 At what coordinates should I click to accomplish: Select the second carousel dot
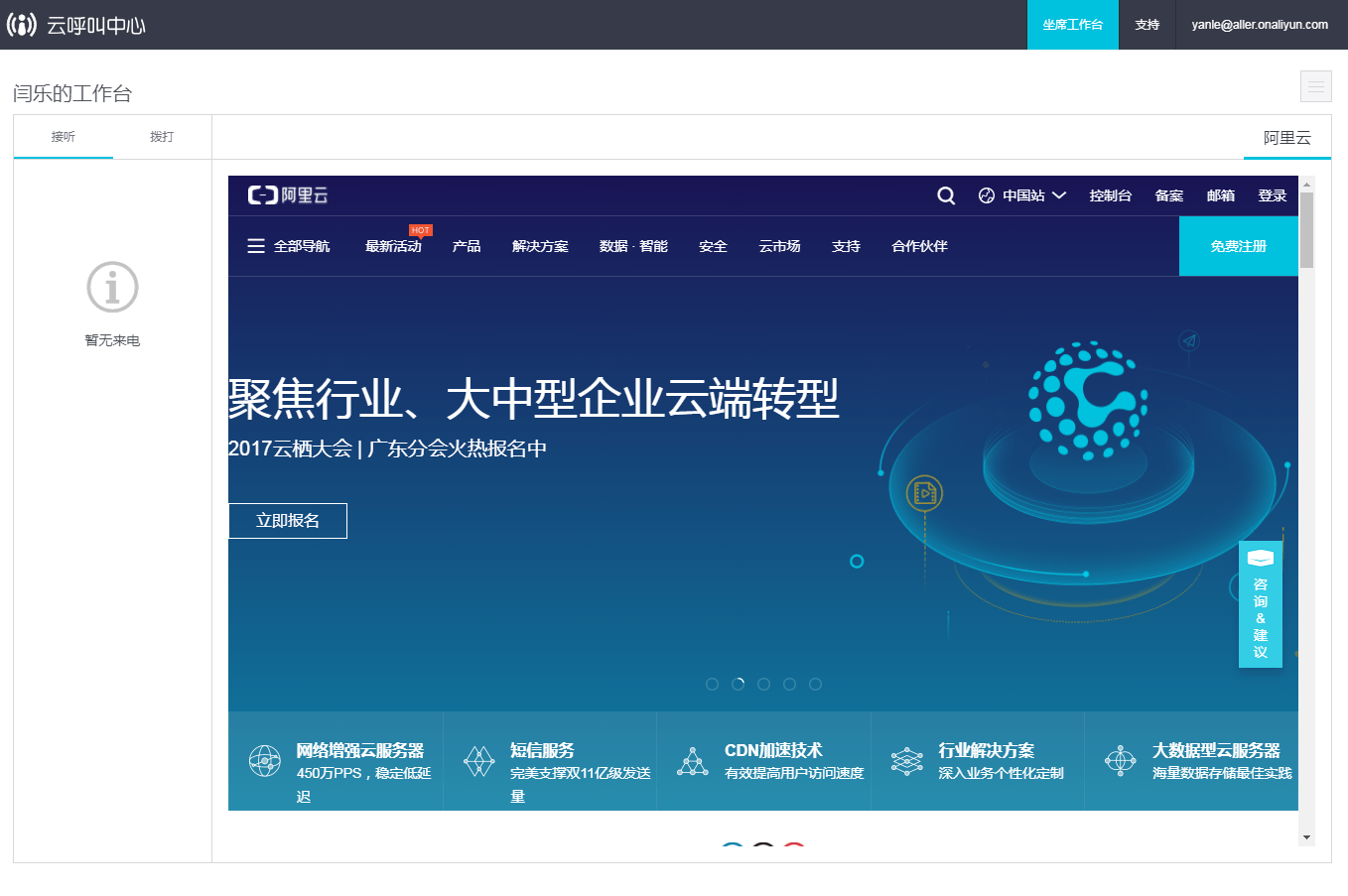[x=738, y=684]
